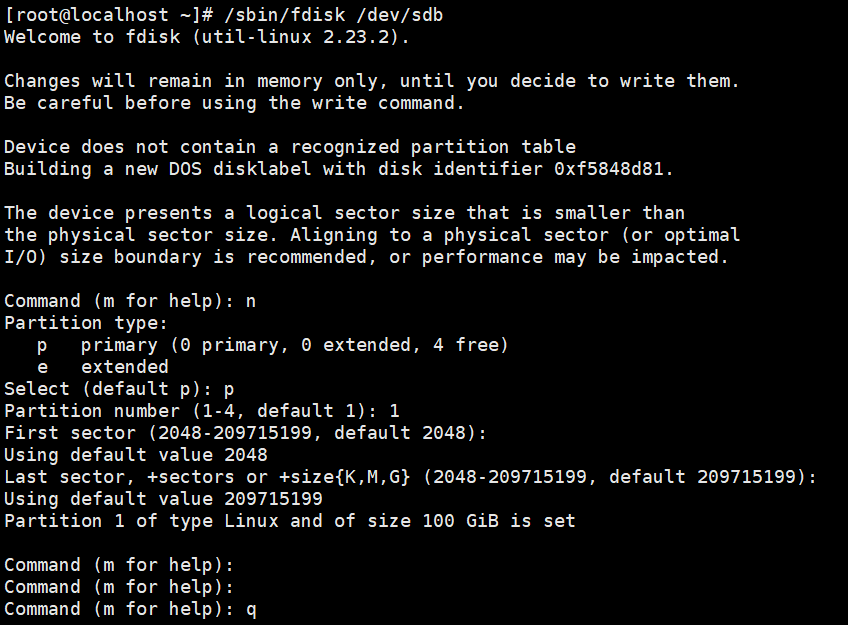Click the 'e extended' option line
This screenshot has height=625, width=848.
tap(103, 367)
